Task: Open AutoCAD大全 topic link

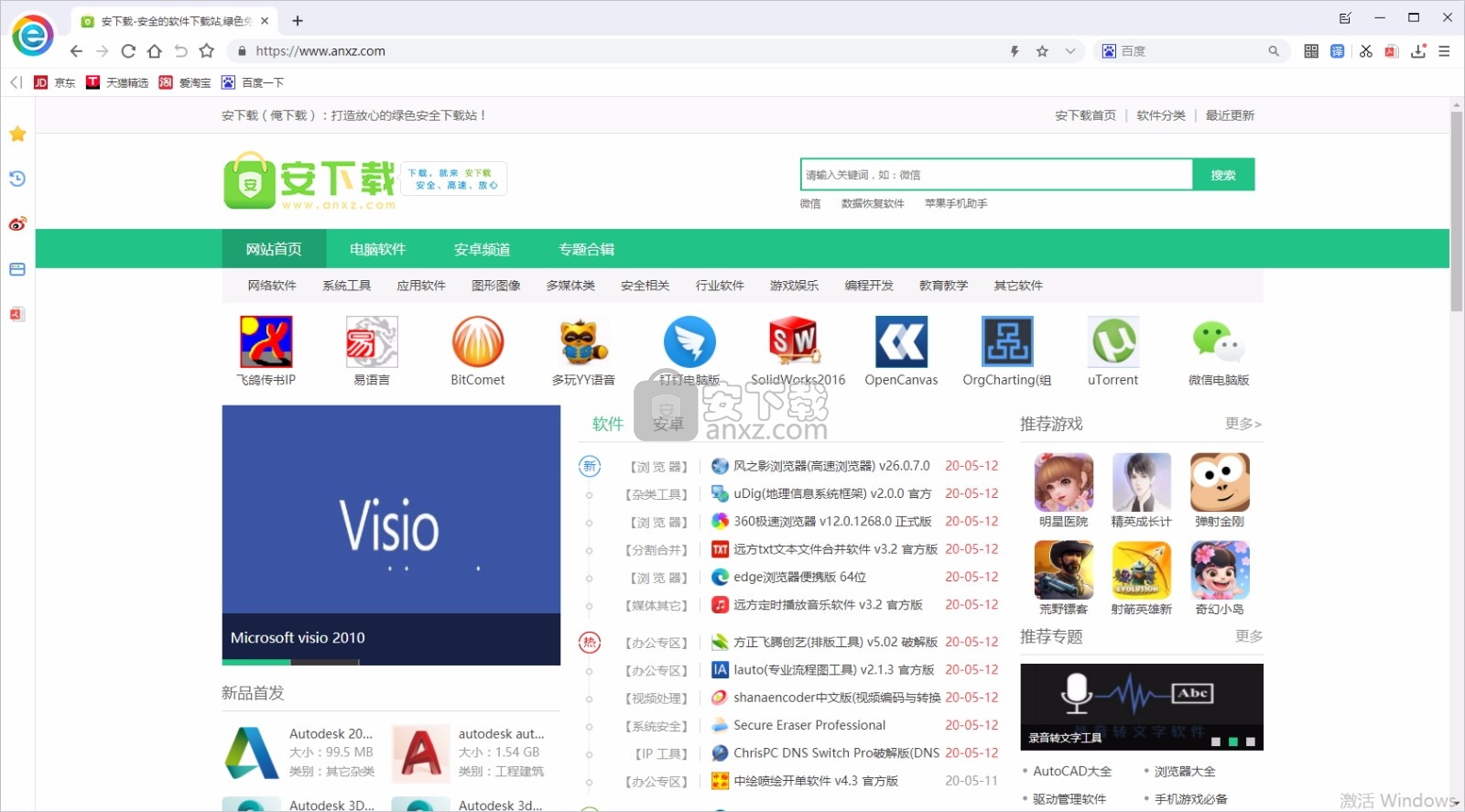Action: [x=1072, y=772]
